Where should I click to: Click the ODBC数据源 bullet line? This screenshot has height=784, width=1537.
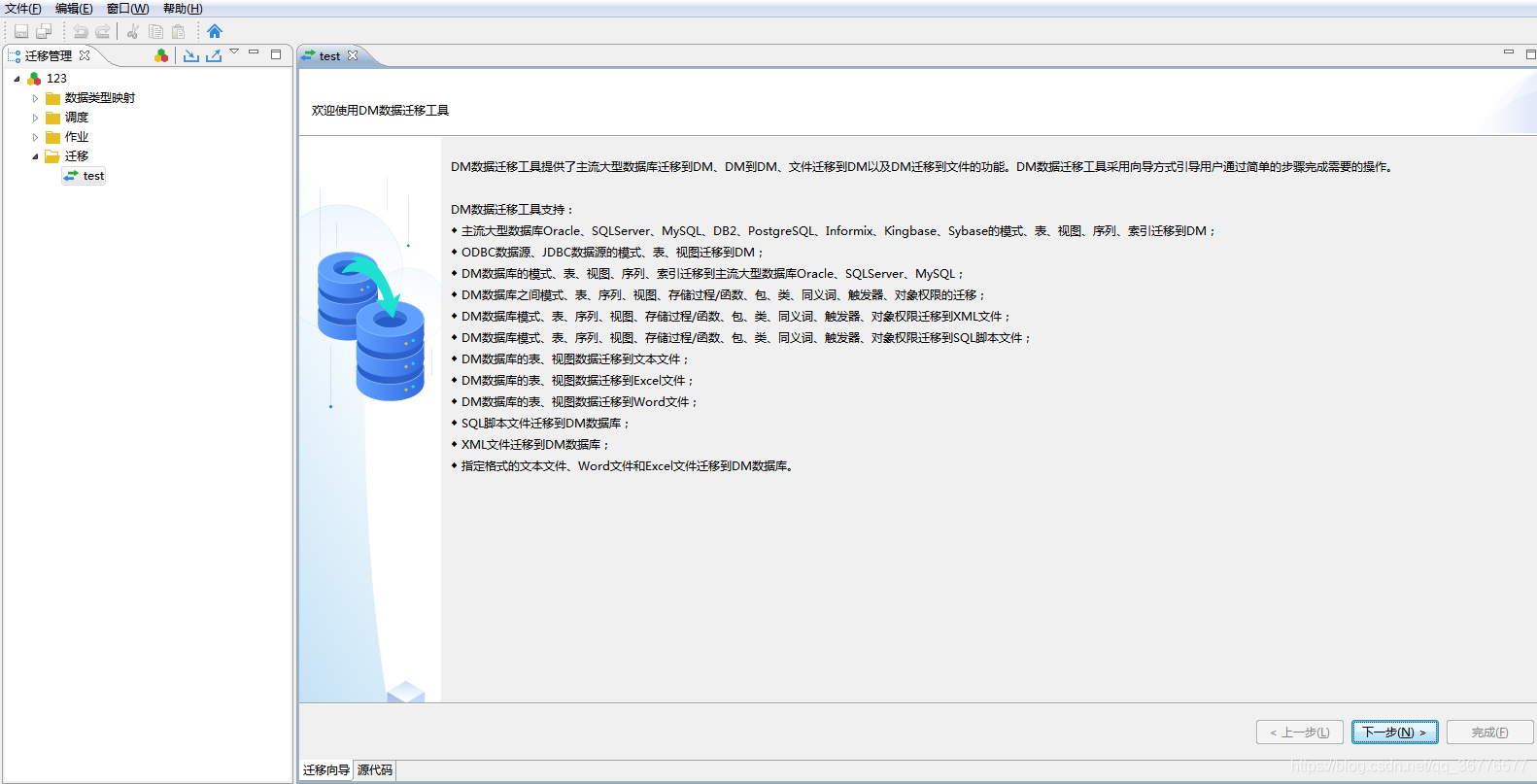click(608, 253)
